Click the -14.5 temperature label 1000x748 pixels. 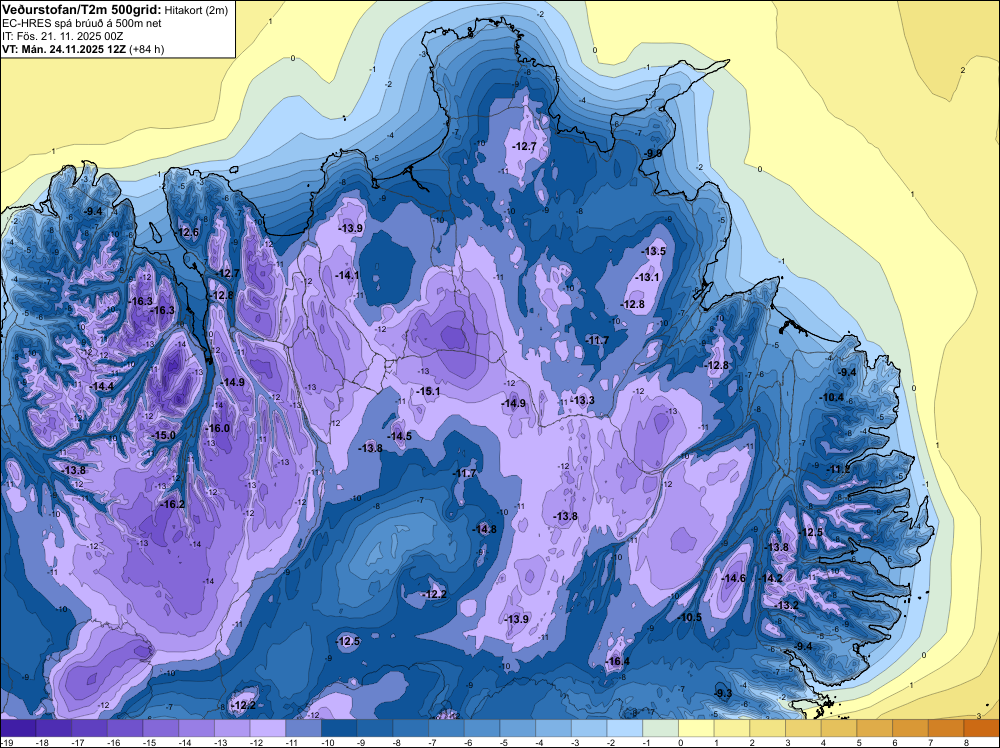point(399,436)
